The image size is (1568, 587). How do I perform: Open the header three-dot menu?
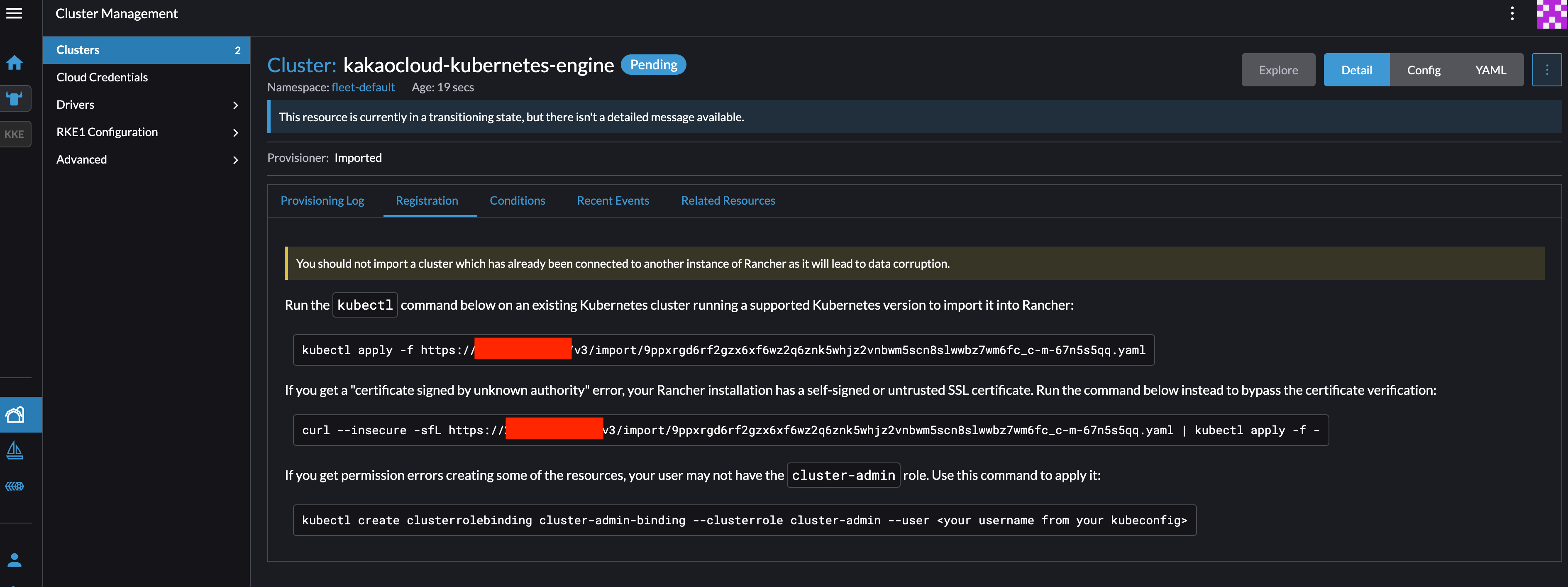click(1512, 13)
